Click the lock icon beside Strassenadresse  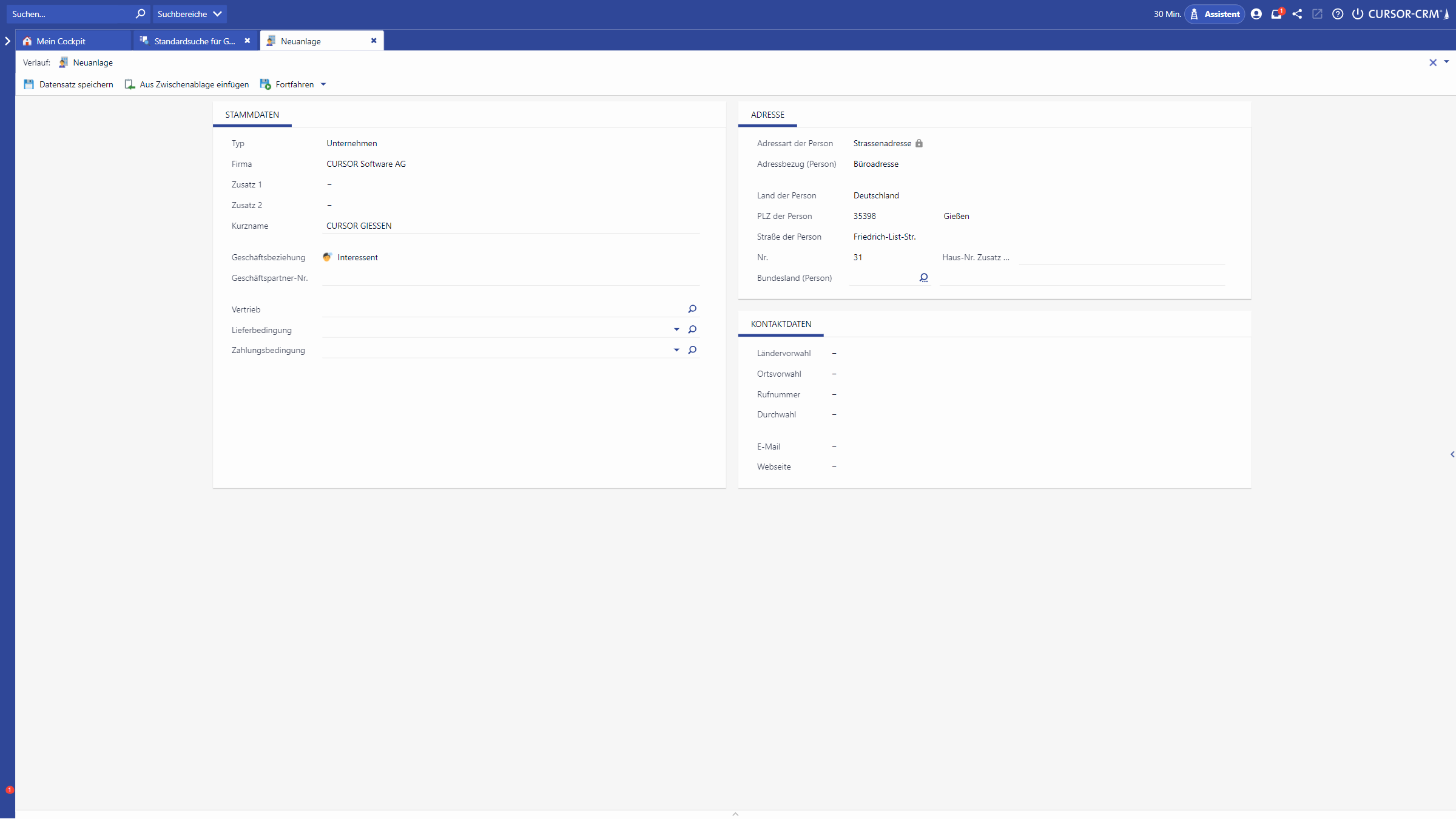(919, 143)
